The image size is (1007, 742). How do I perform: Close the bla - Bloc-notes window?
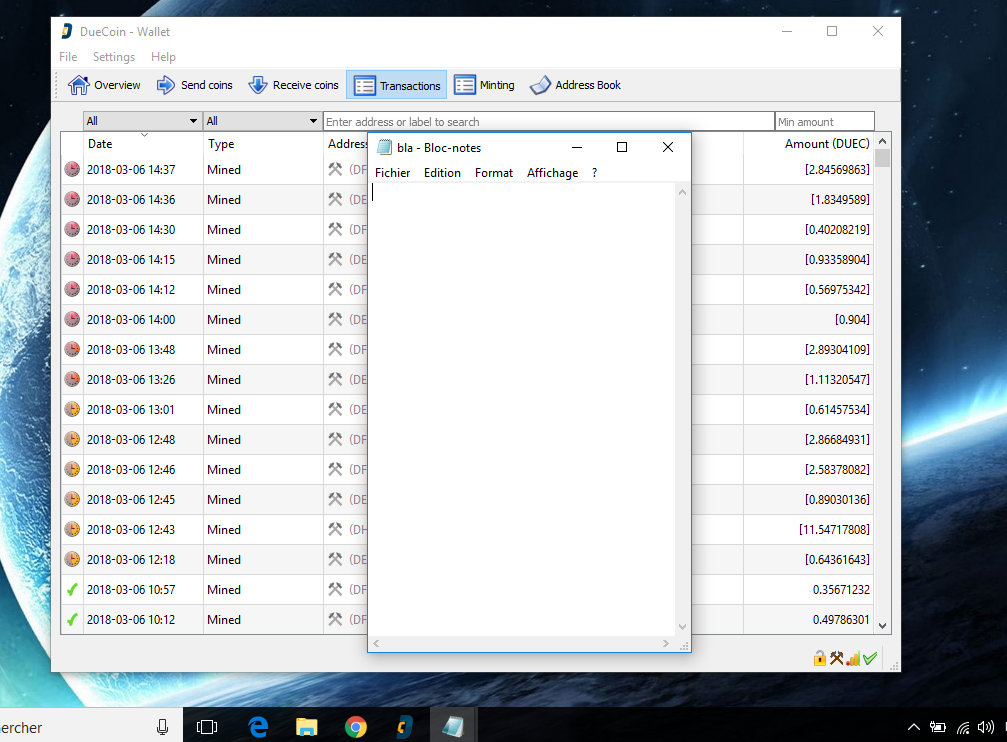tap(668, 147)
